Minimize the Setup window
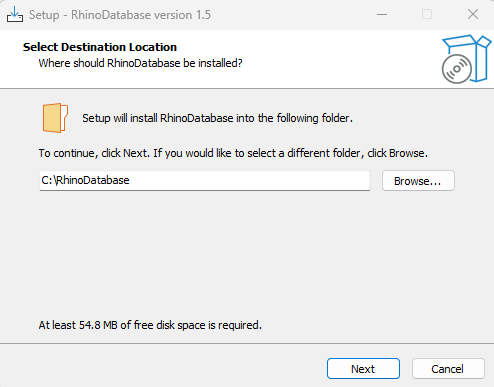The image size is (494, 387). coord(382,15)
